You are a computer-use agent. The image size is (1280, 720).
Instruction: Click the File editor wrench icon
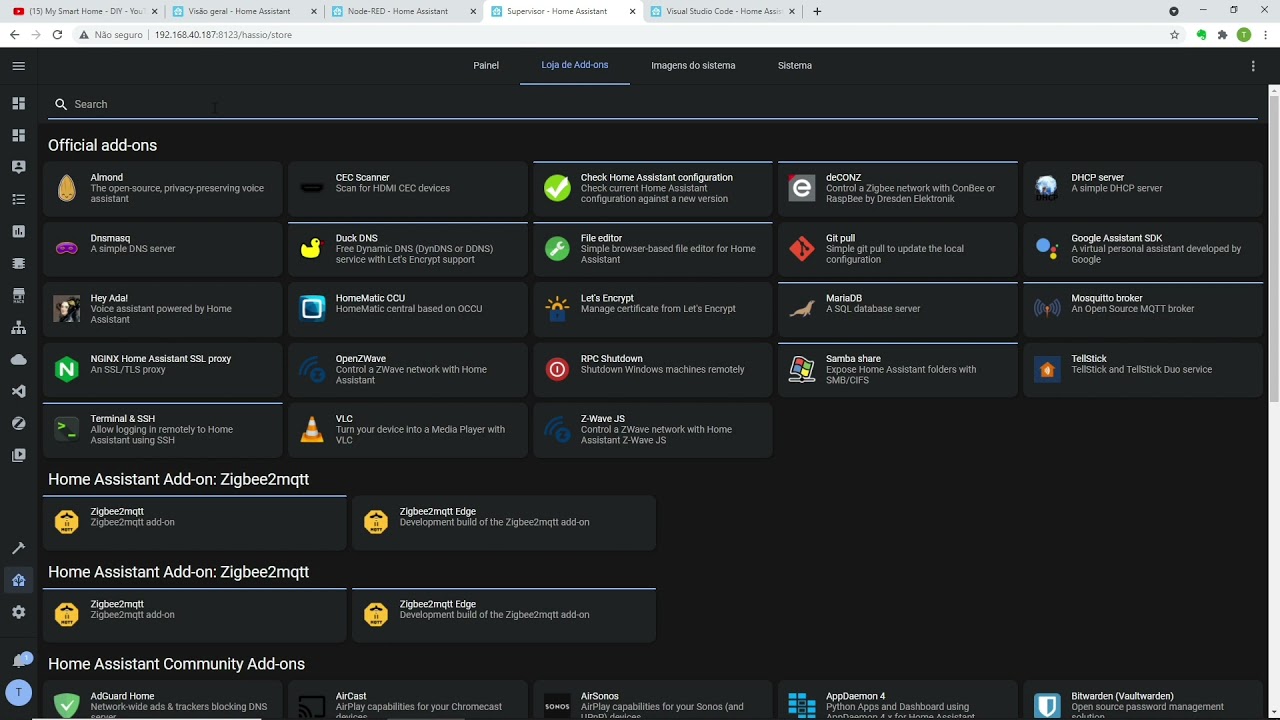[557, 249]
